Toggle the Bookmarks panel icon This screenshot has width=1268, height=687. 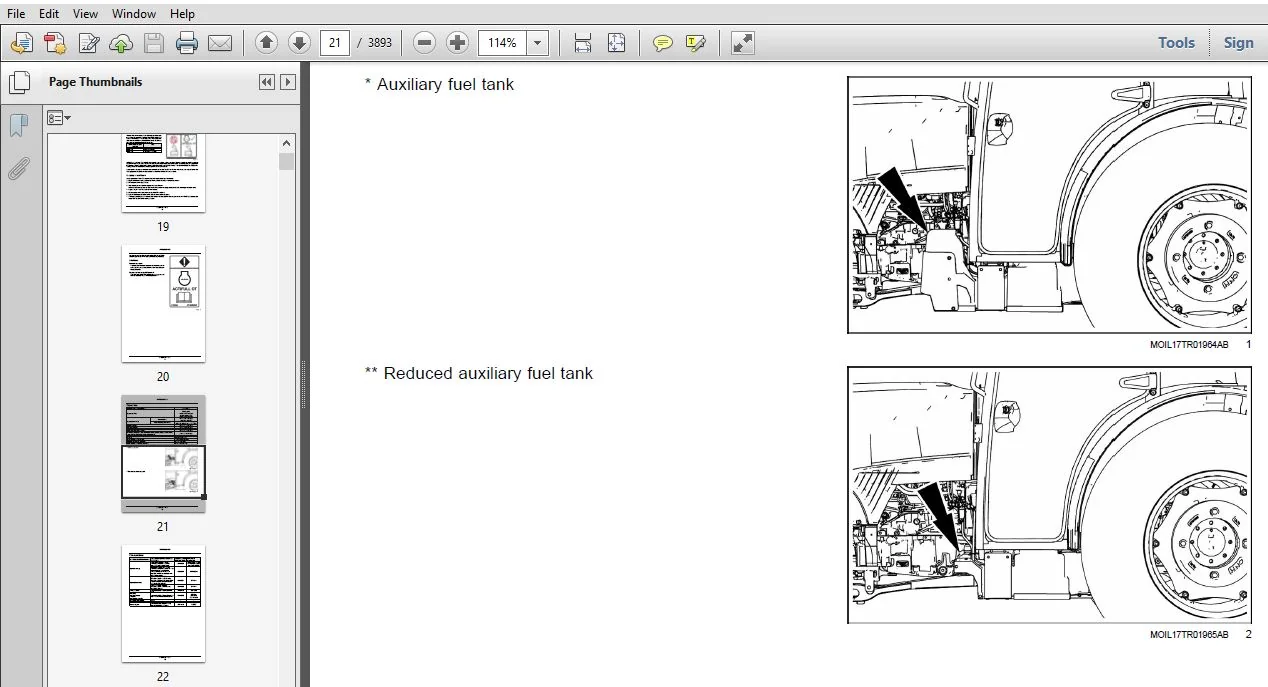18,125
